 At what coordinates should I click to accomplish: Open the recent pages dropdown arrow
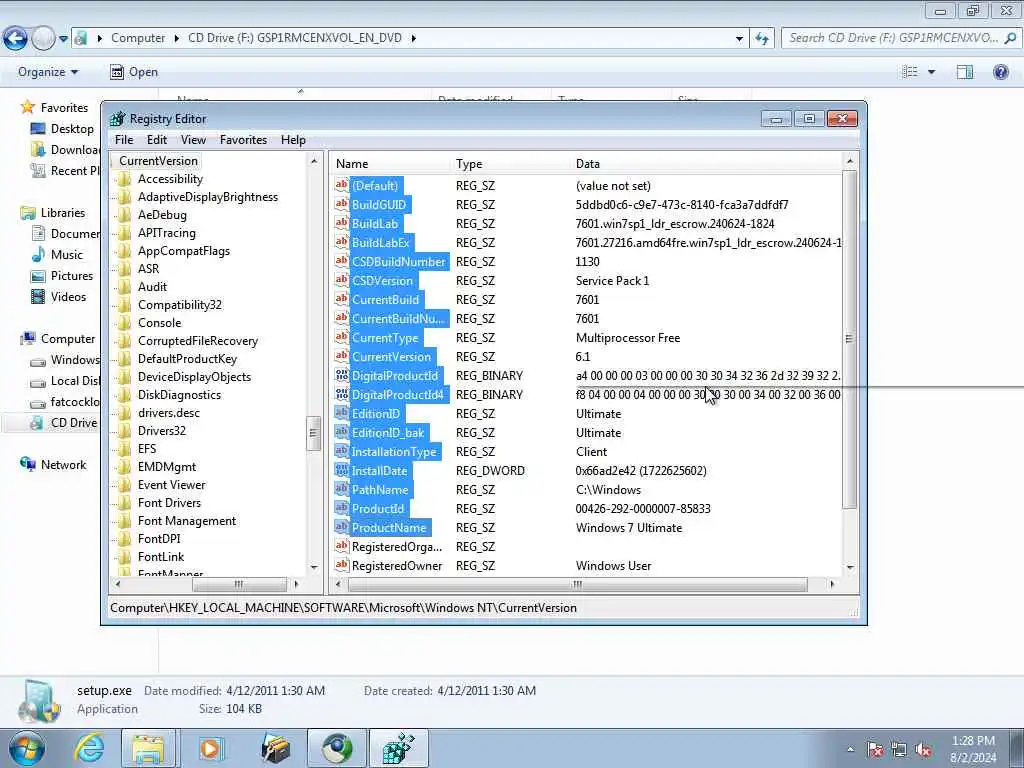point(63,39)
